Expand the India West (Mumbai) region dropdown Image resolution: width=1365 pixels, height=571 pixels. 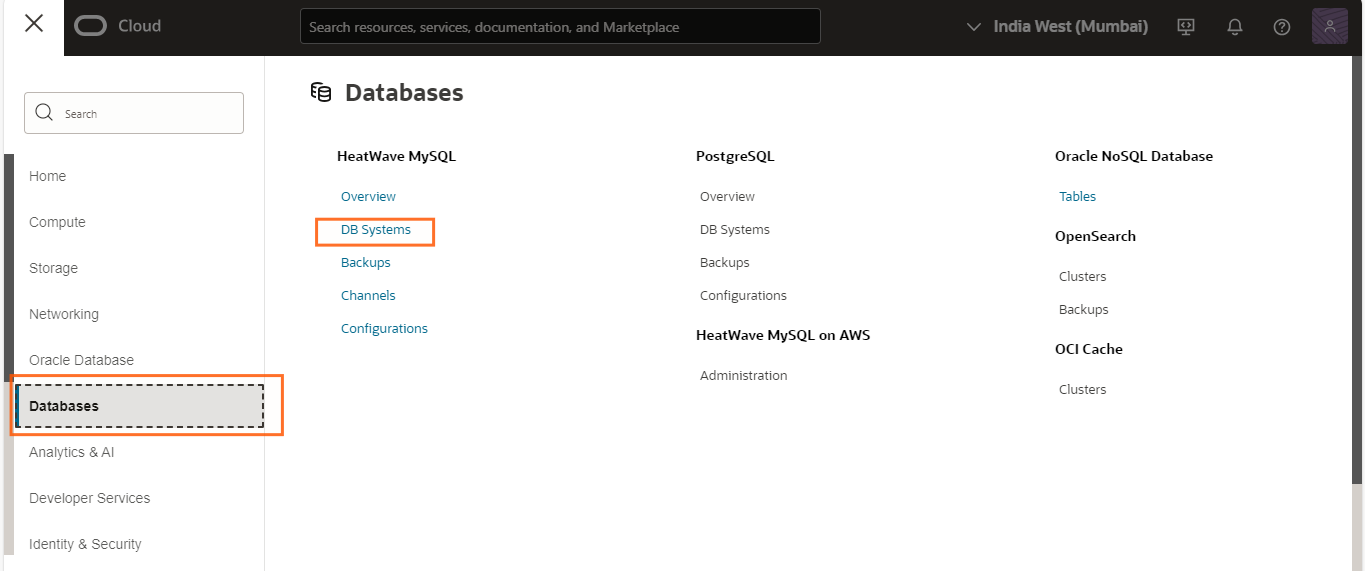click(1057, 27)
